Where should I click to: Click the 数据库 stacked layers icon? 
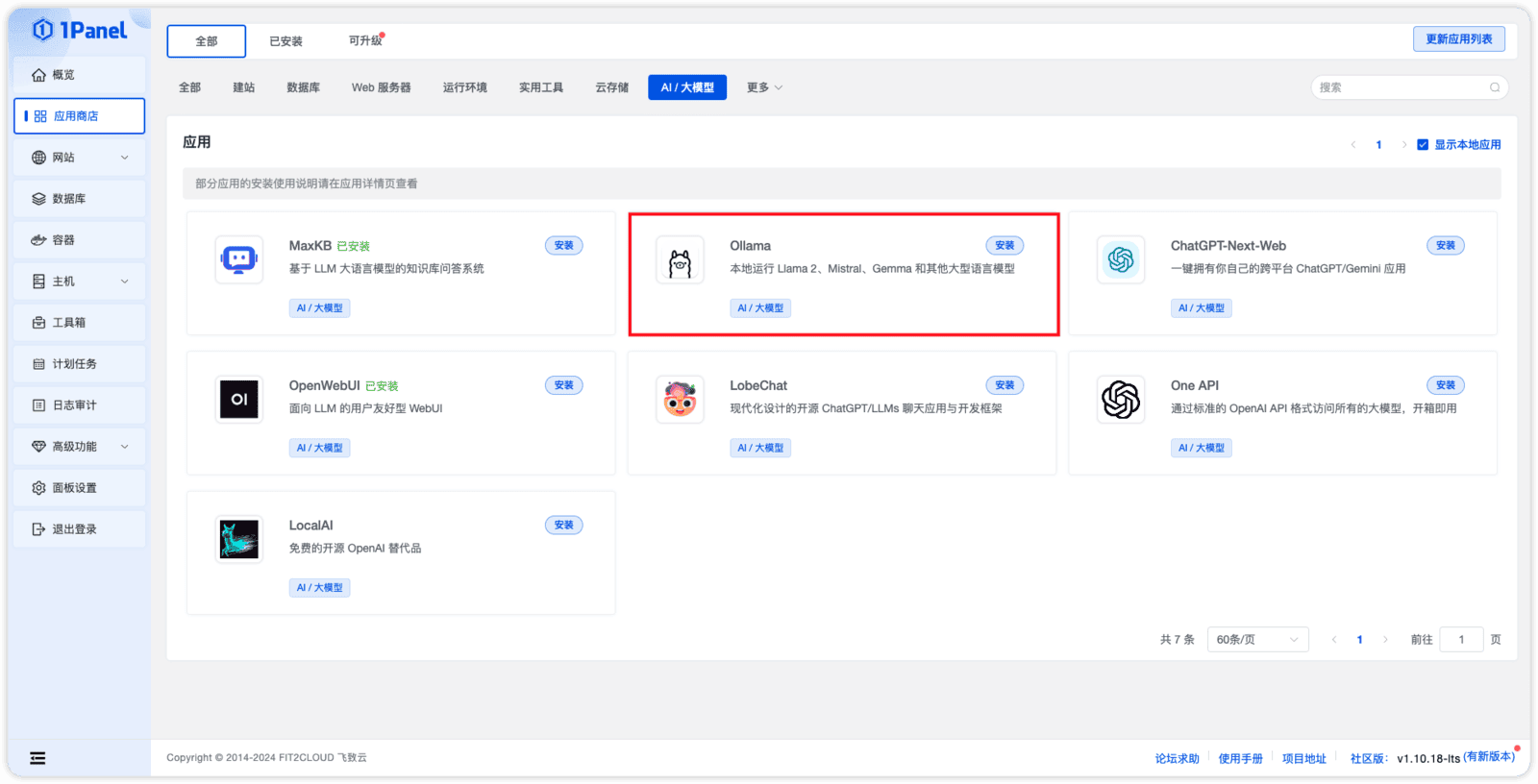click(x=38, y=199)
